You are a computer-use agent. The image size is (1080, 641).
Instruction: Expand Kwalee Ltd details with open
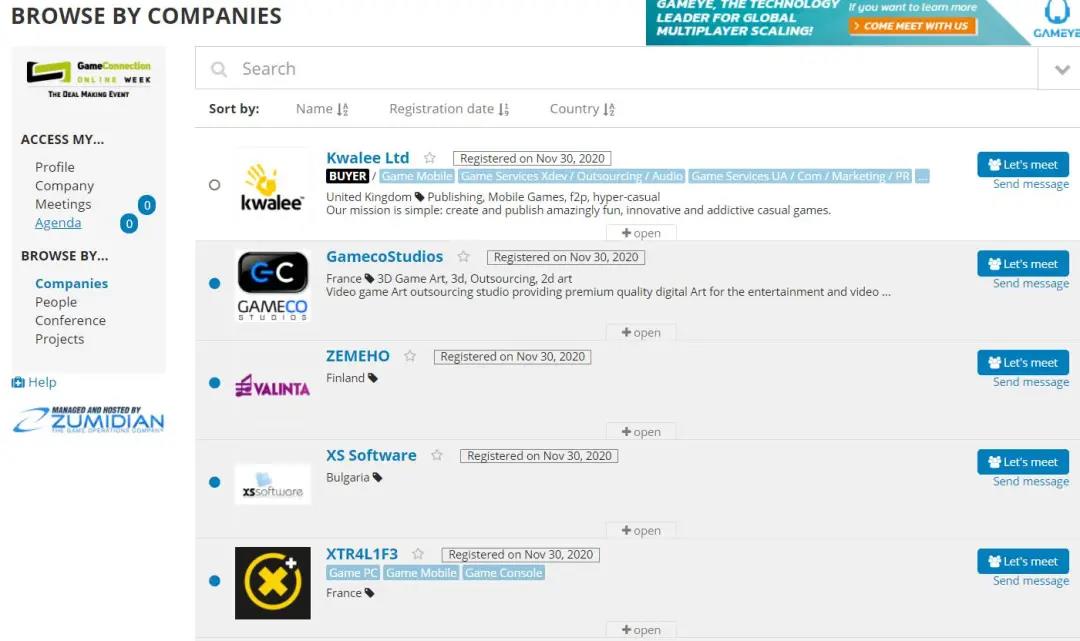pos(641,233)
